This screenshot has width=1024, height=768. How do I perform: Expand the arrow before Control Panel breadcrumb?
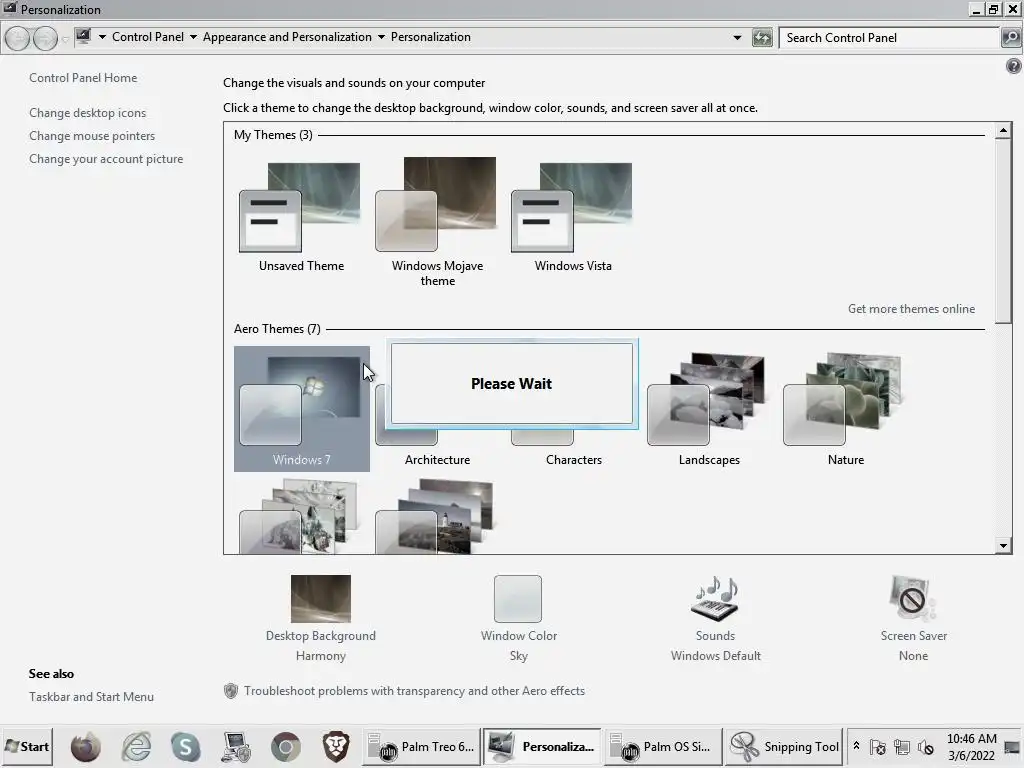(103, 37)
